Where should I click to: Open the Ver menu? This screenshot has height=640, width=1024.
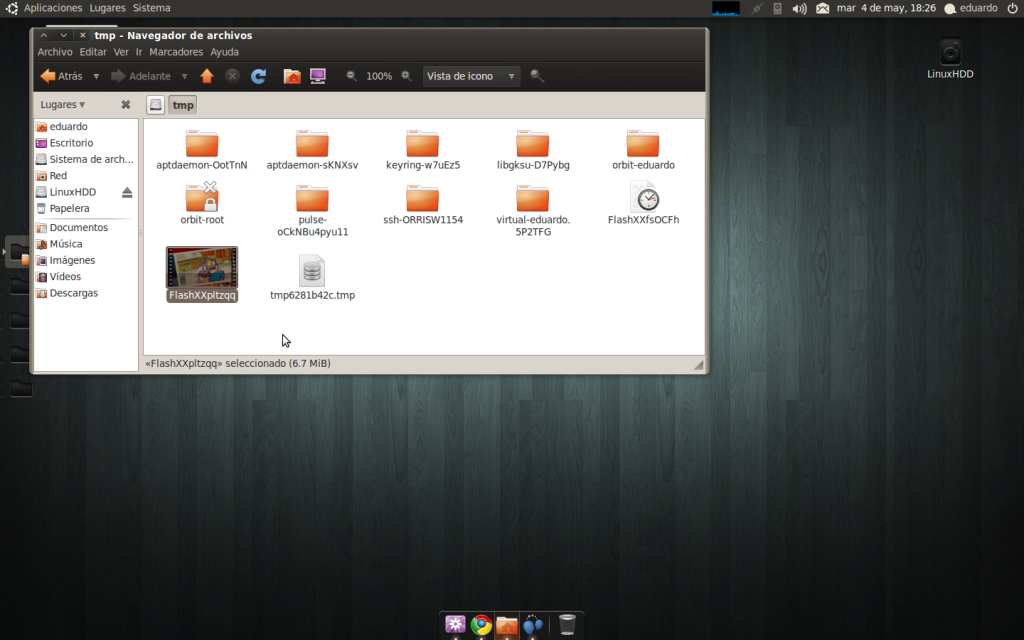pos(121,52)
